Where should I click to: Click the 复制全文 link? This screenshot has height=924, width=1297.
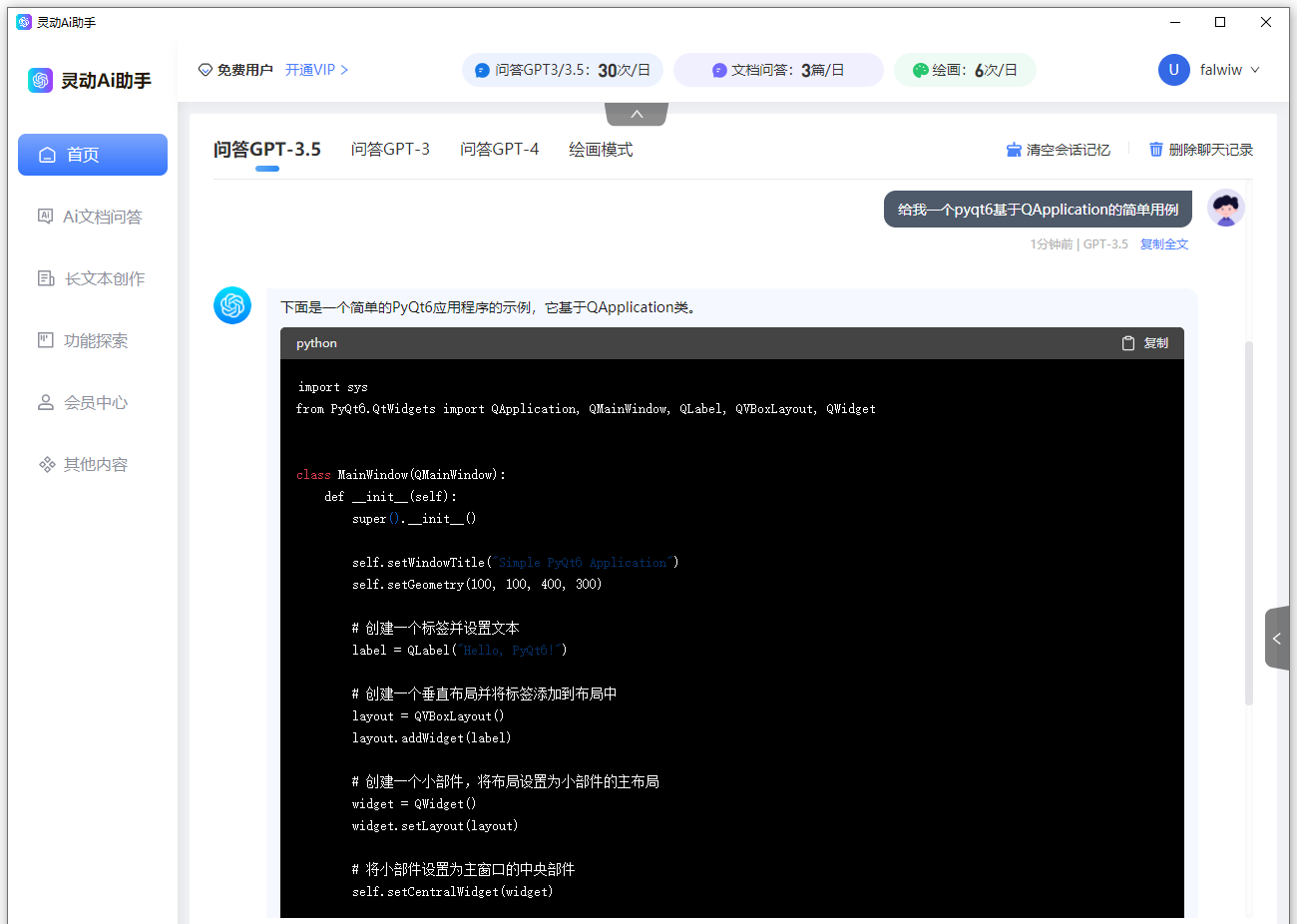pos(1164,244)
